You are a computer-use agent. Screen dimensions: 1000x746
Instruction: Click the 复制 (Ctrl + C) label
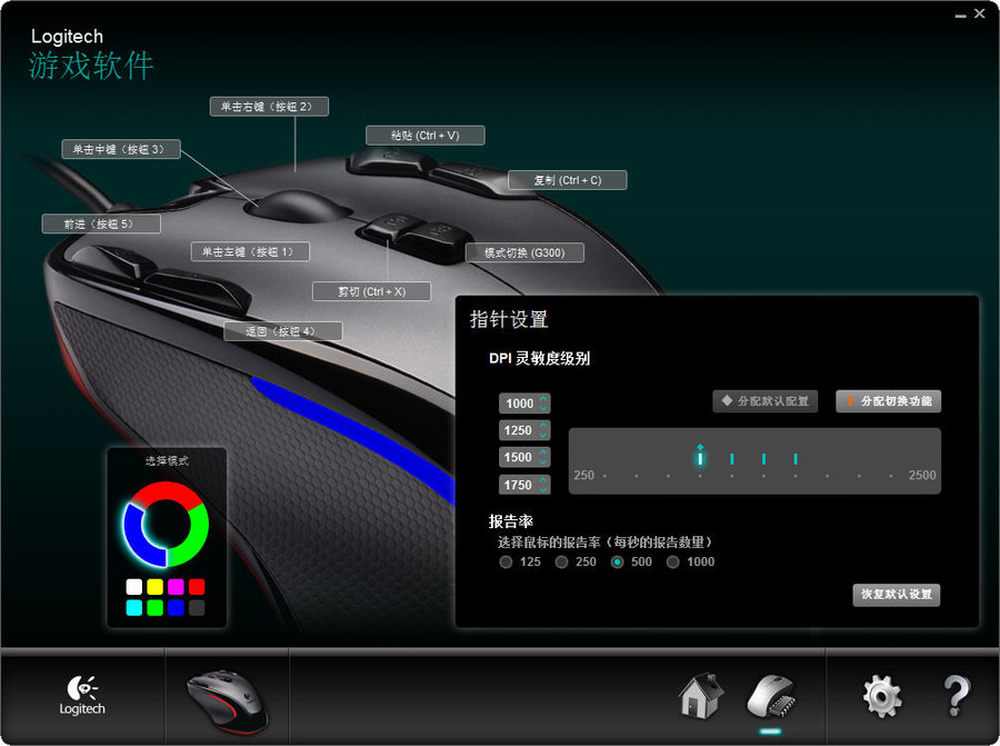click(x=568, y=180)
